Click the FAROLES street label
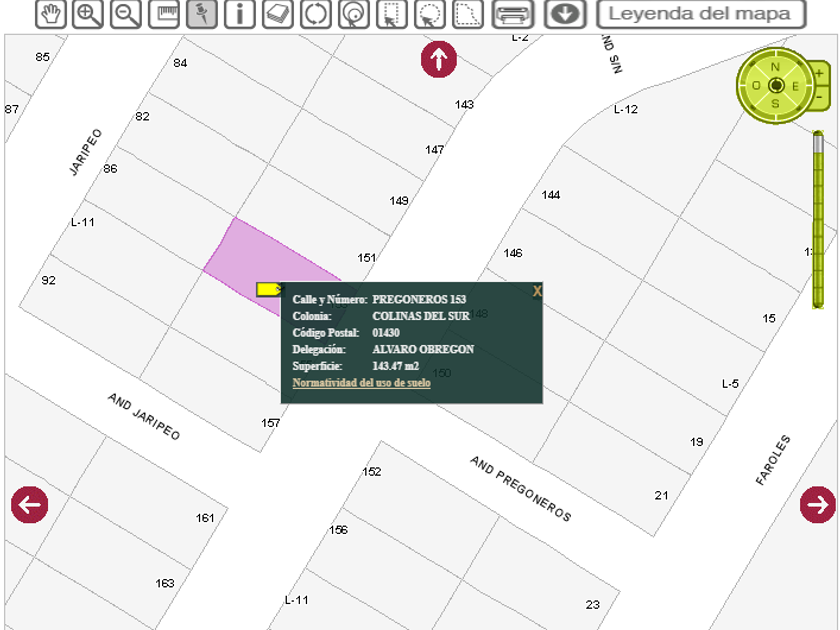840x630 pixels. (773, 460)
